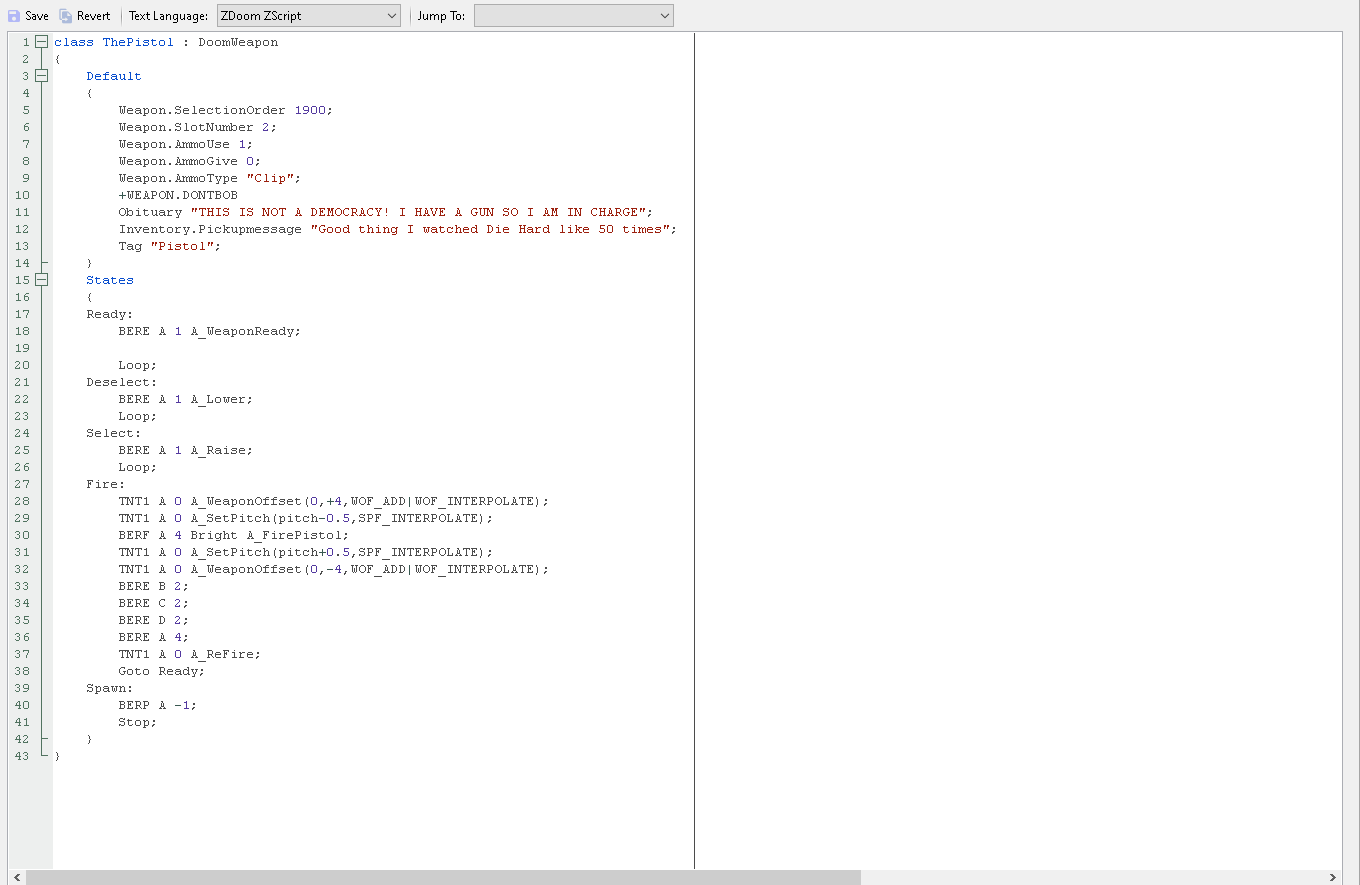Click the 'Text Language:' label
The height and width of the screenshot is (885, 1360).
pyautogui.click(x=168, y=16)
